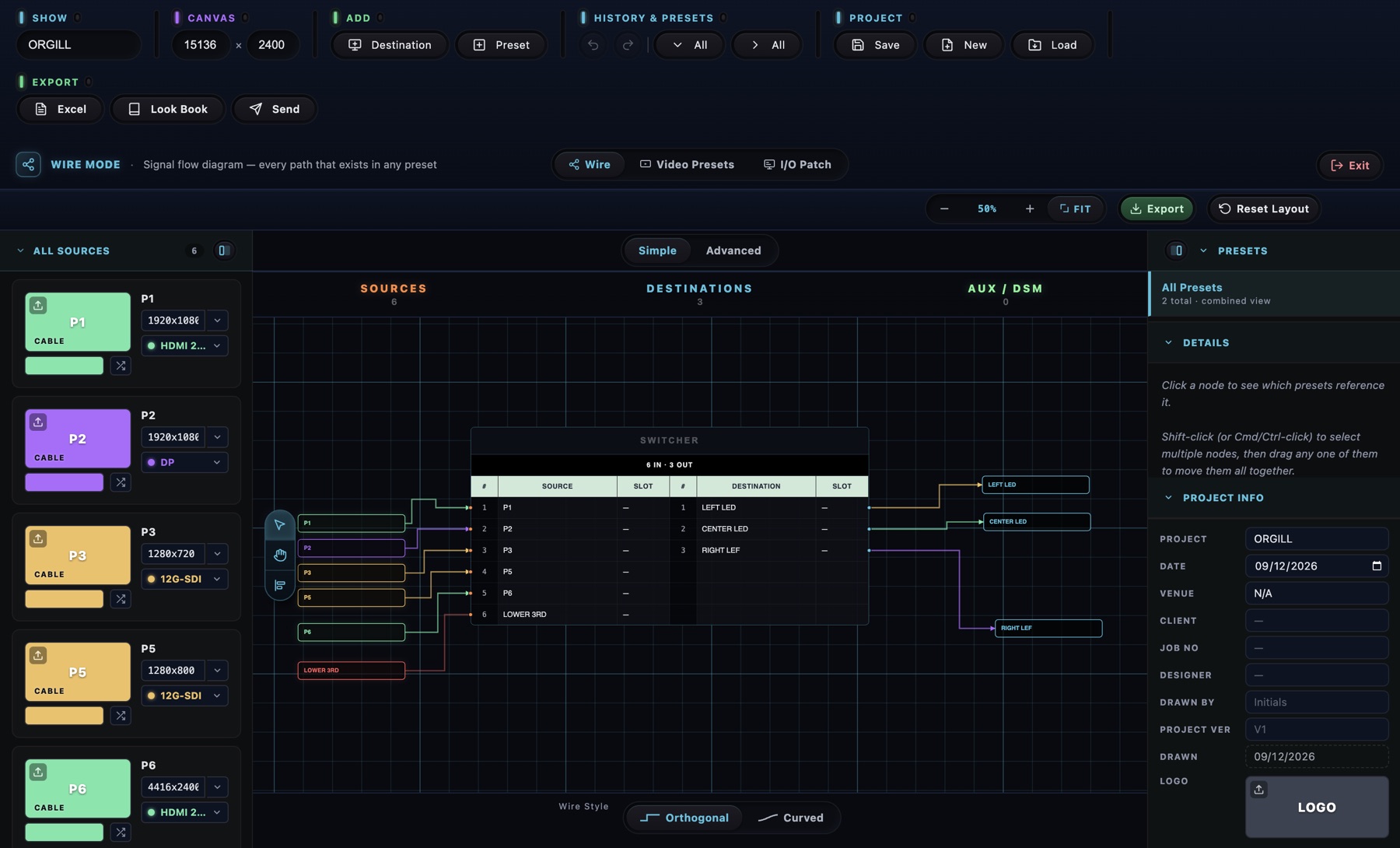The width and height of the screenshot is (1400, 848).
Task: Fit diagram to view with FIT
Action: 1075,209
